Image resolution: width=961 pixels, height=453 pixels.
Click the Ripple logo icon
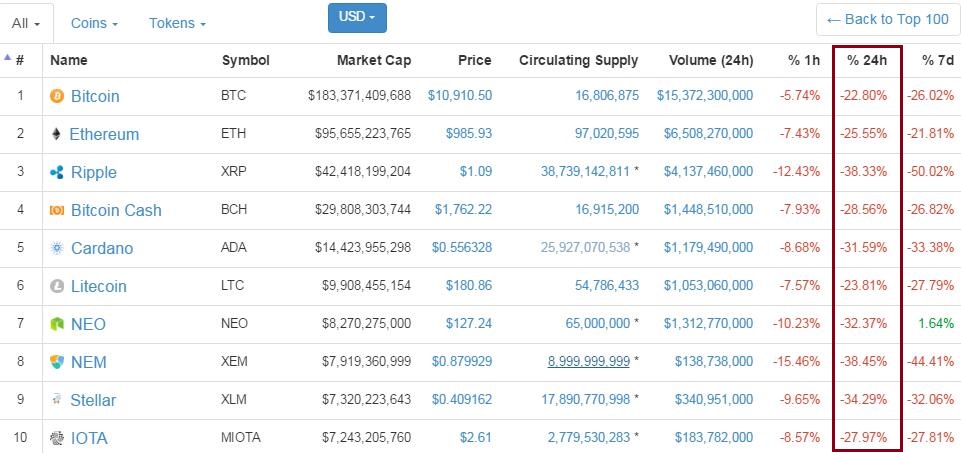[57, 173]
